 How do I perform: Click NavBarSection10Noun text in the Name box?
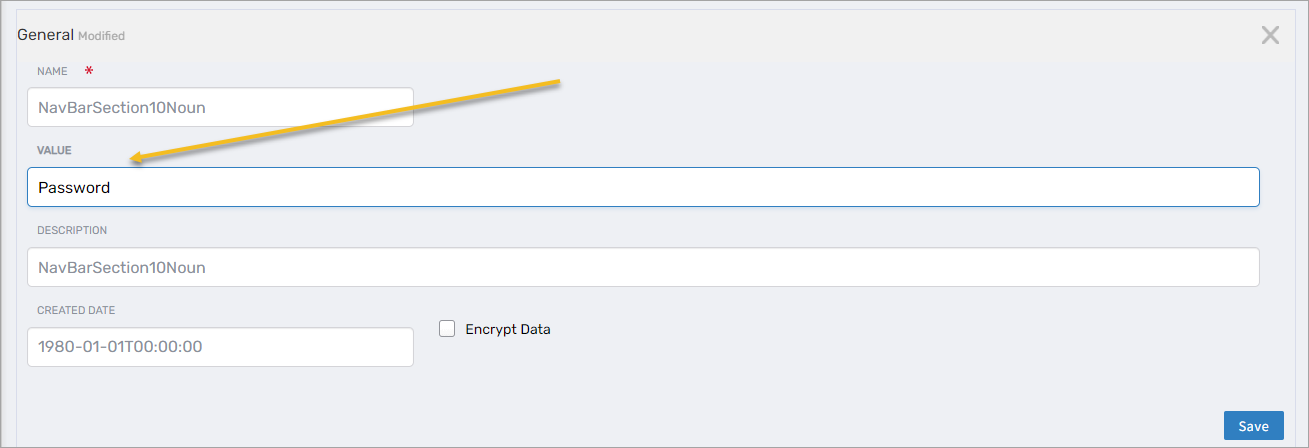click(121, 107)
